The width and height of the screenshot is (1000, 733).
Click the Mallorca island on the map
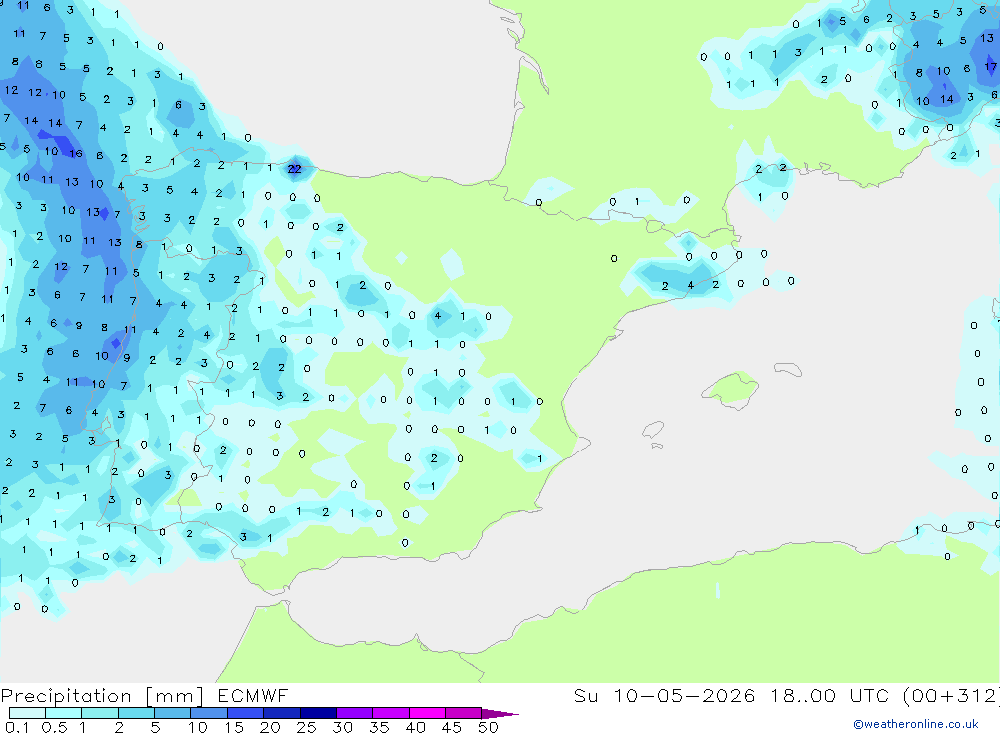(730, 389)
